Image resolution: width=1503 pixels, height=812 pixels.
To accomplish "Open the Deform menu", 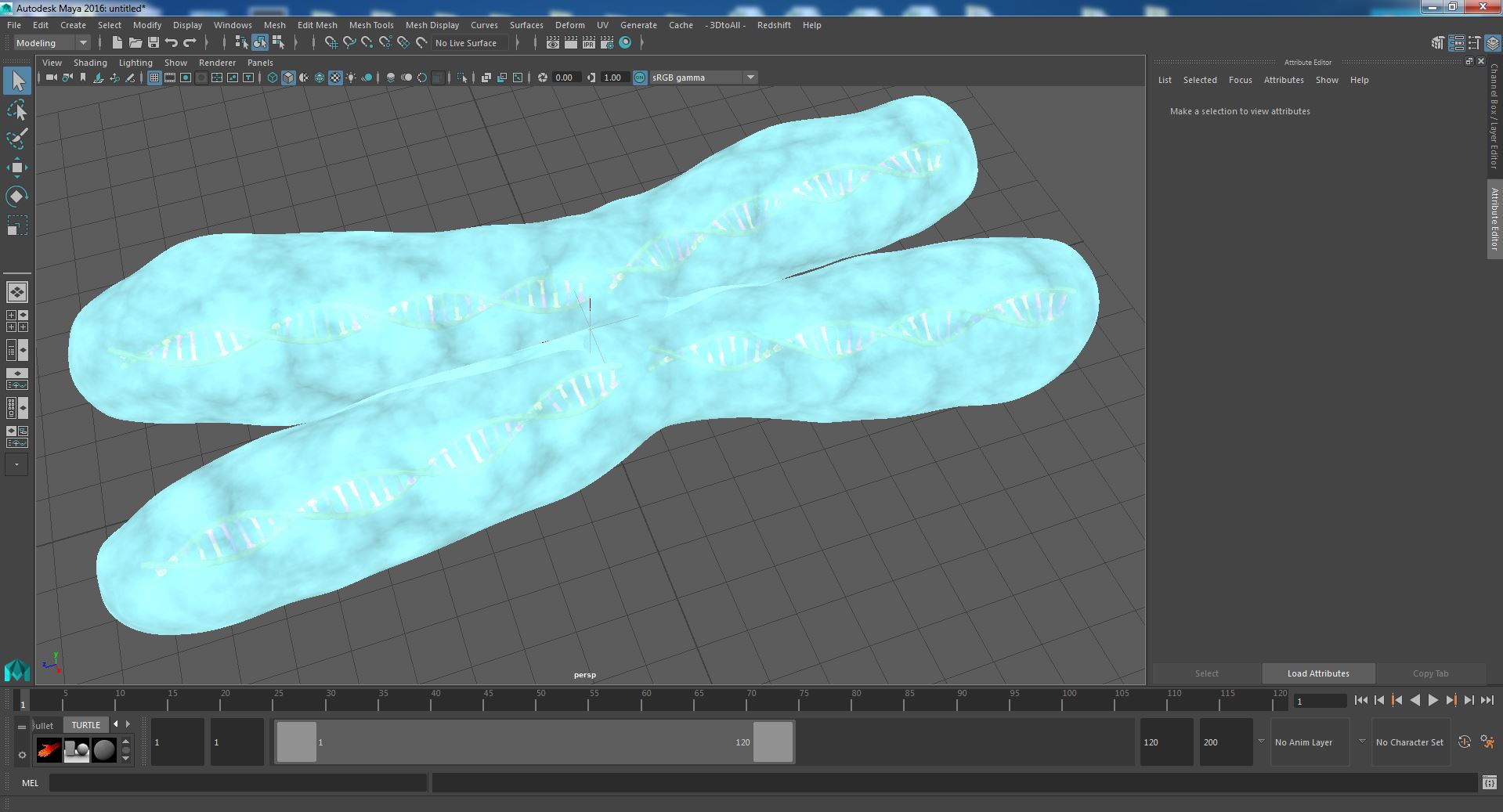I will tap(570, 25).
